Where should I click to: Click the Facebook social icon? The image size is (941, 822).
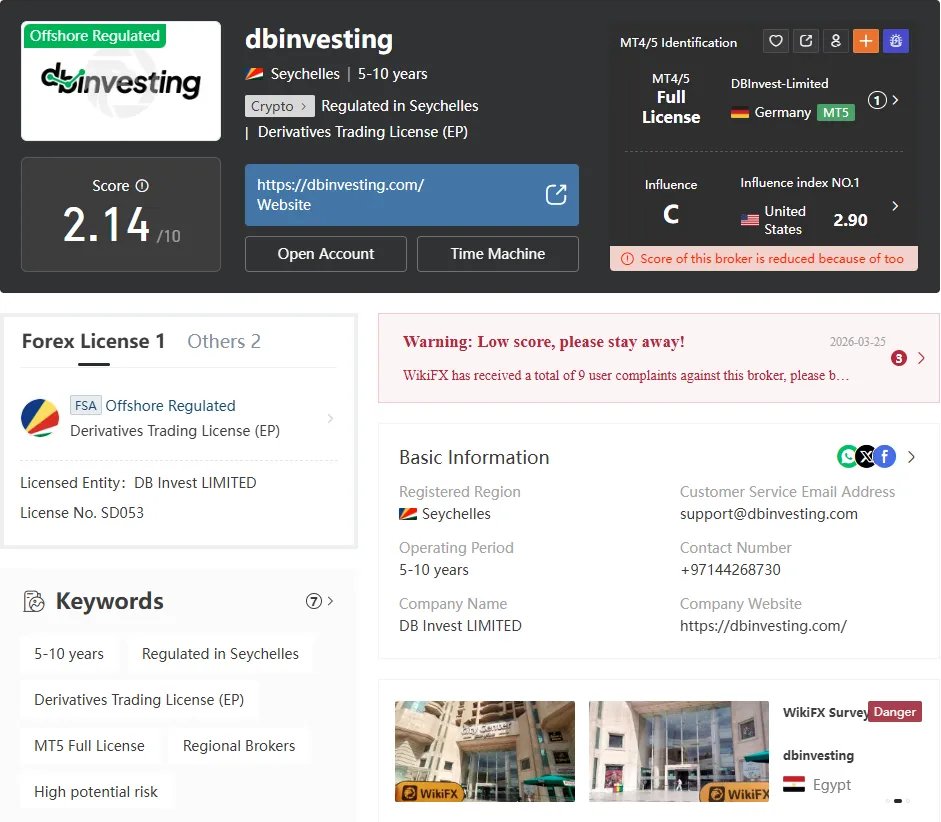(885, 457)
